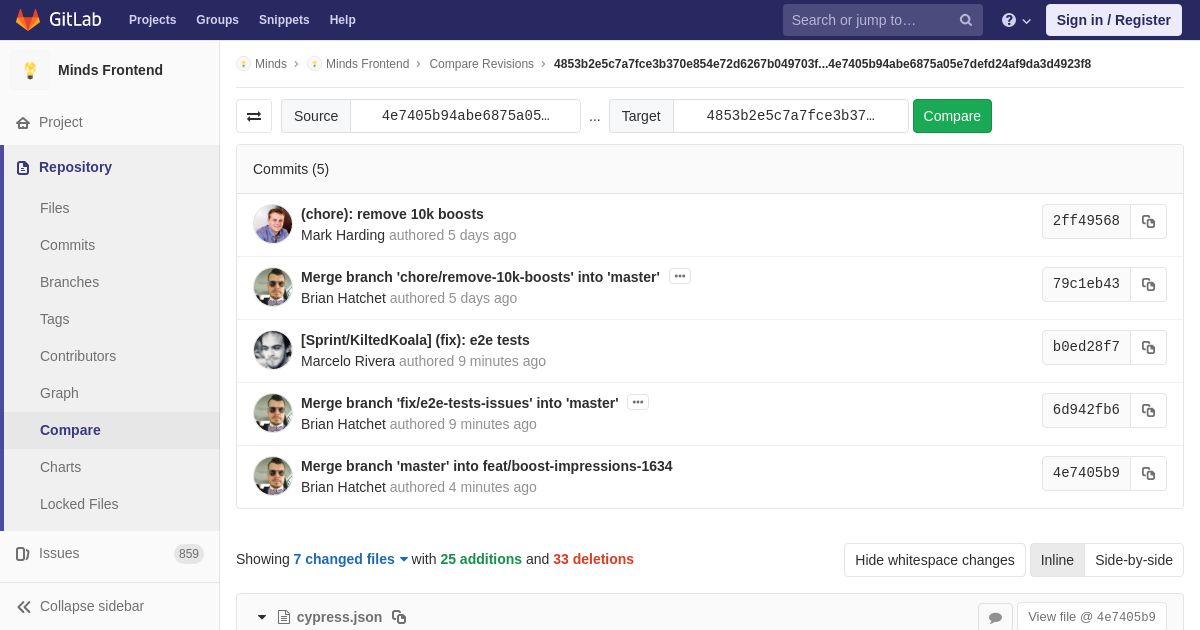Open the Groups menu
Viewport: 1200px width, 630px height.
pyautogui.click(x=217, y=20)
